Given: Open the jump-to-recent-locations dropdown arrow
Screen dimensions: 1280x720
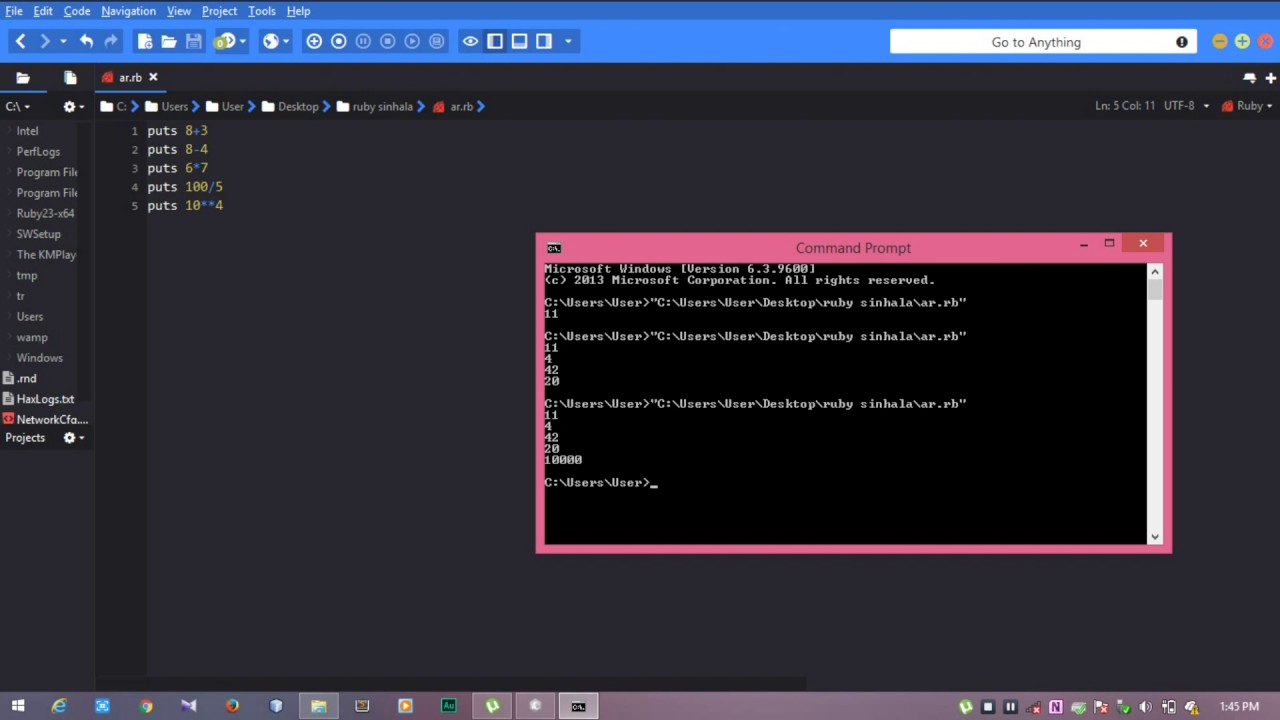Looking at the screenshot, I should (63, 41).
